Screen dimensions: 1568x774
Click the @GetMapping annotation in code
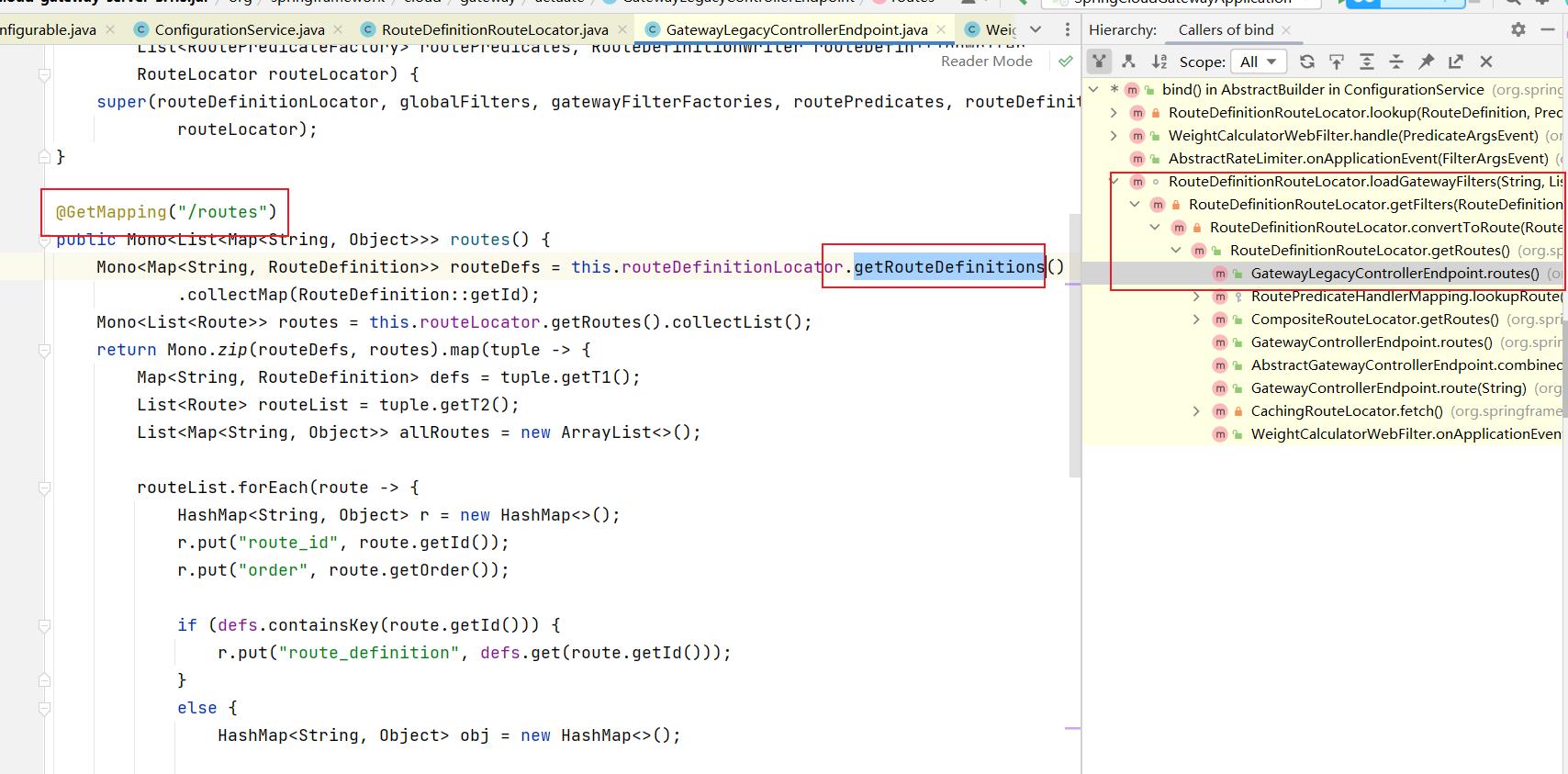pos(111,212)
